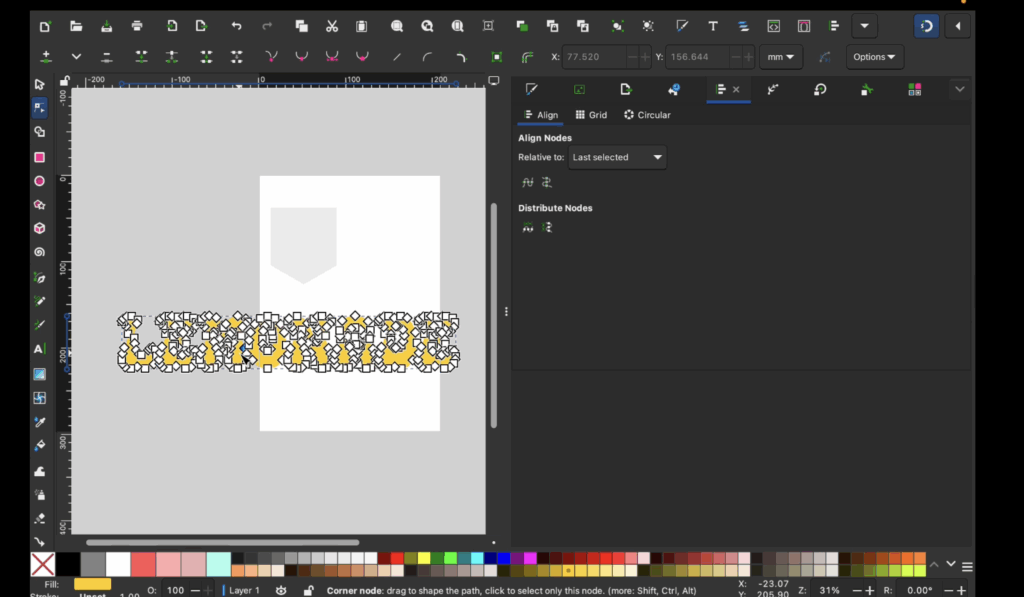Activate the Node editing tool
1024x597 pixels.
39,108
